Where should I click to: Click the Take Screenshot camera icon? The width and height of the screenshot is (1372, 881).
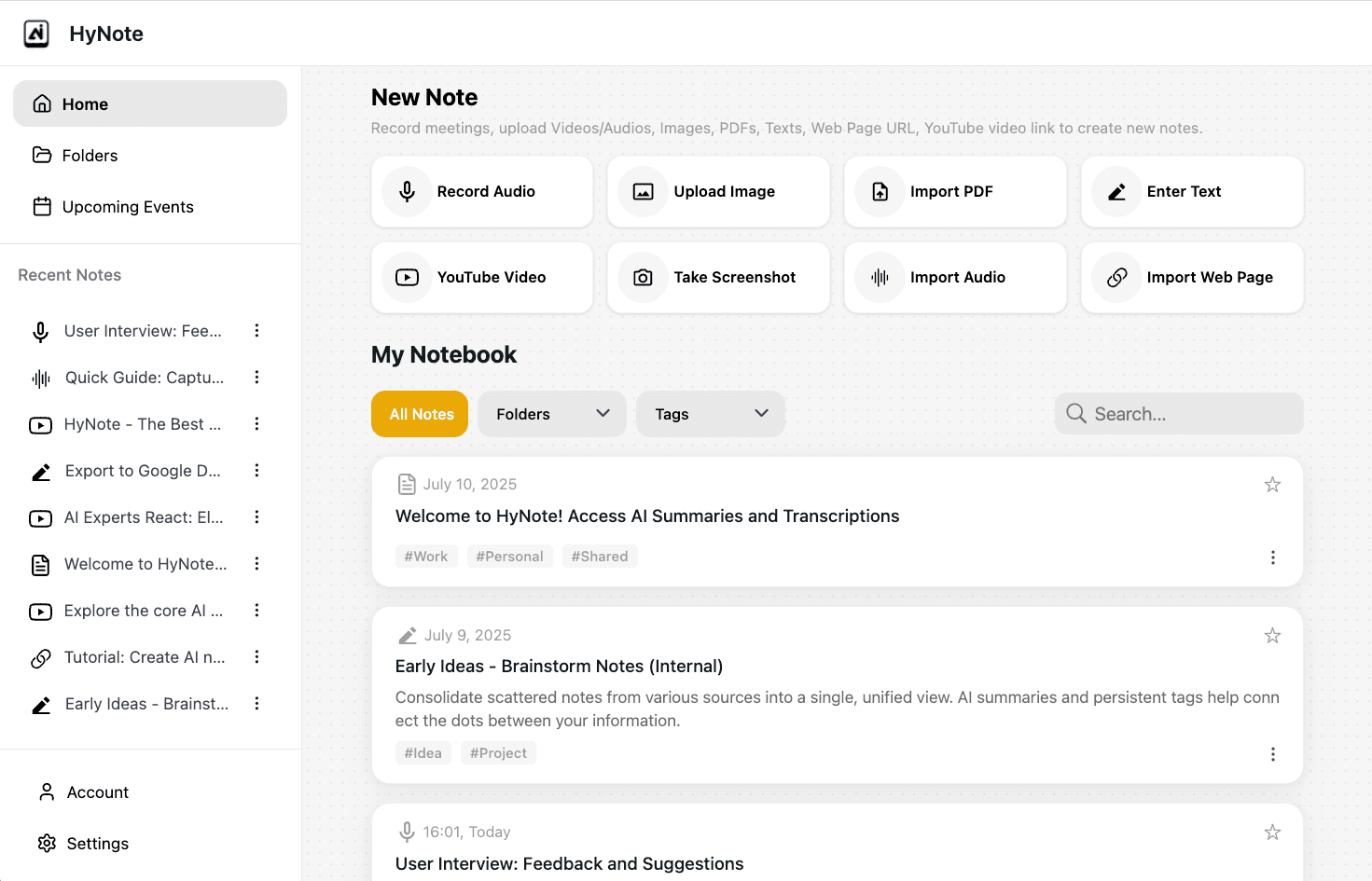[644, 277]
